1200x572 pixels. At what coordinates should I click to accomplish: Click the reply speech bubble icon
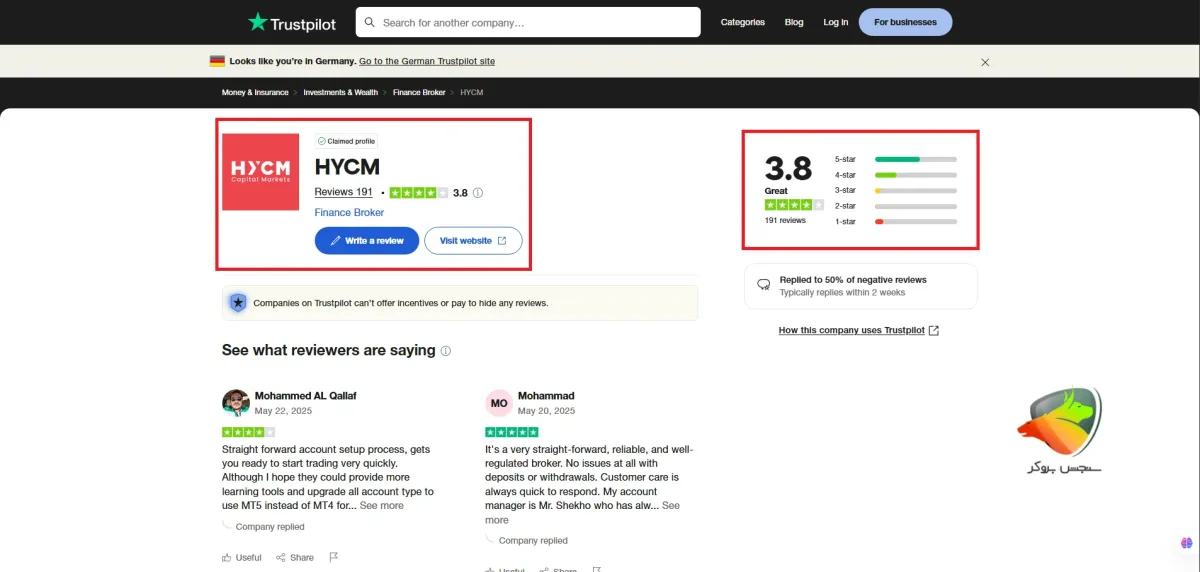coord(764,285)
